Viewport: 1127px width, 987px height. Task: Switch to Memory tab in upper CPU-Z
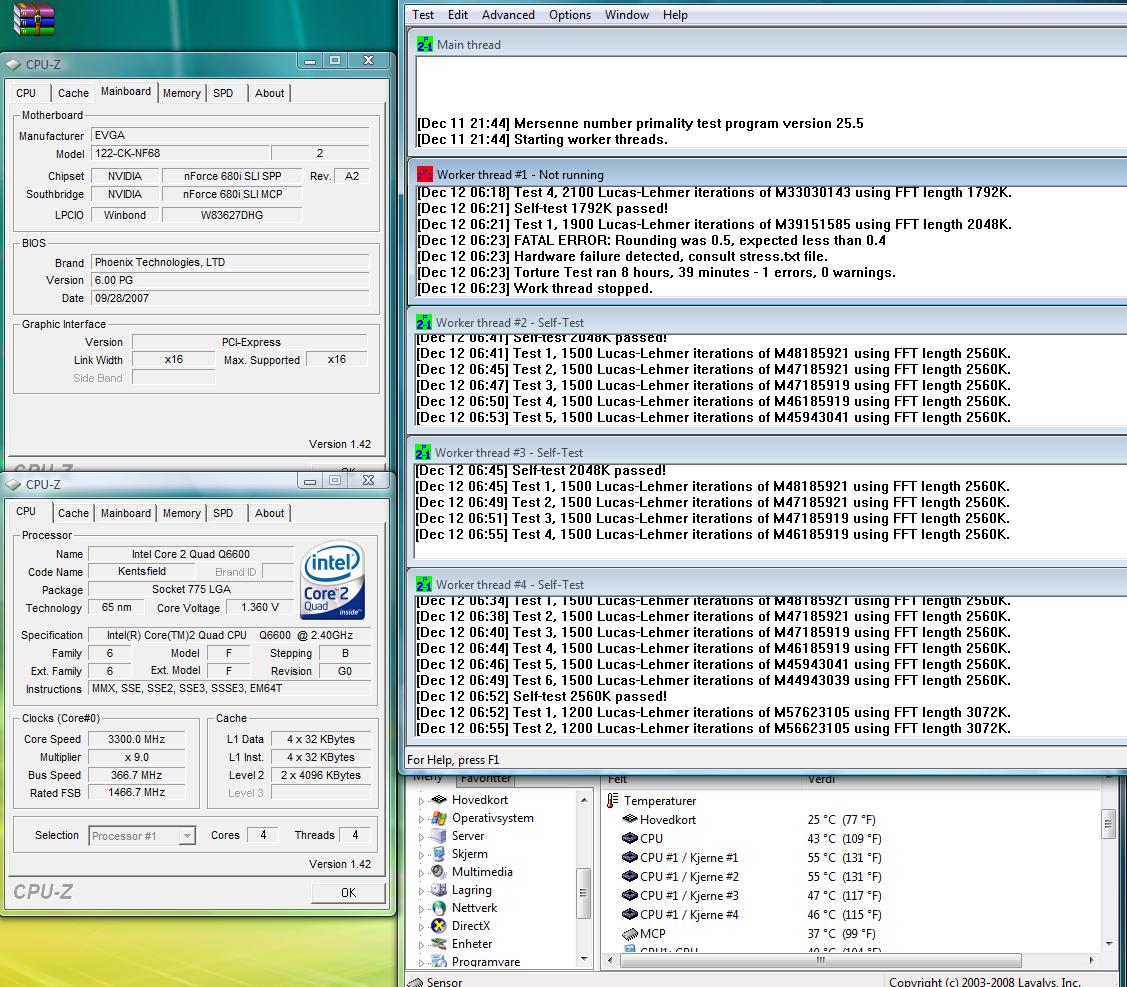click(x=182, y=93)
